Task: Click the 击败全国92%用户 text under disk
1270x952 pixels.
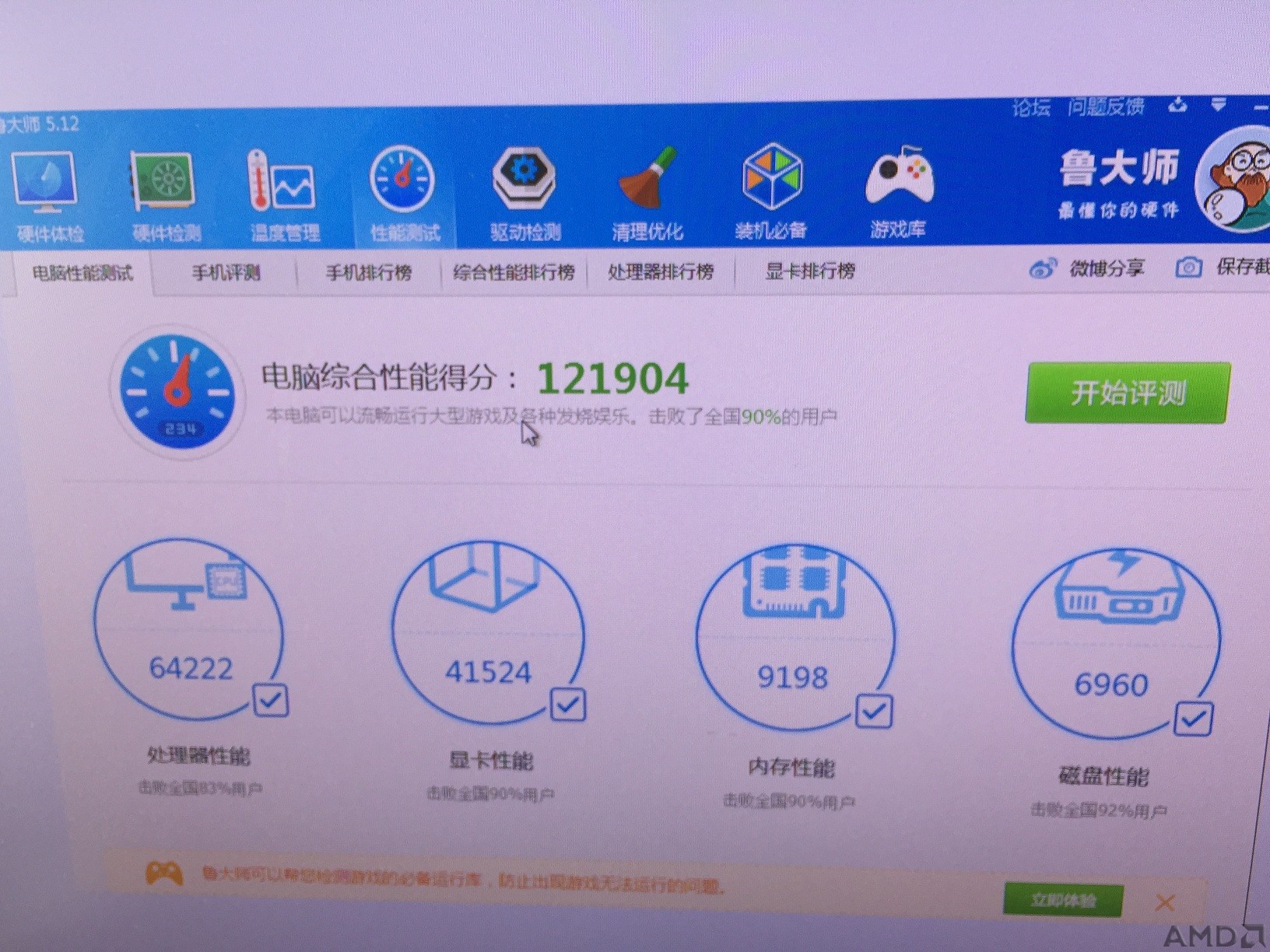Action: (x=1098, y=811)
